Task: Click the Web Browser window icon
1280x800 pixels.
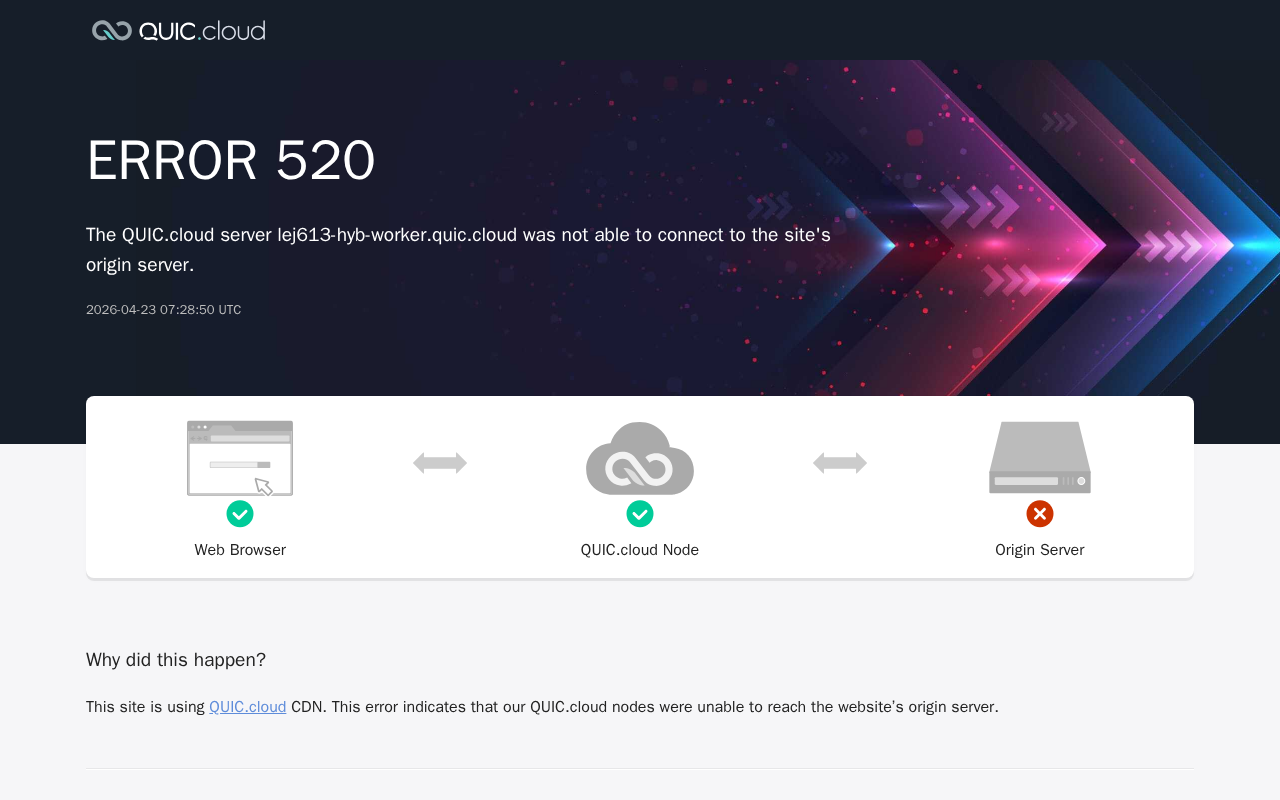Action: pyautogui.click(x=240, y=458)
